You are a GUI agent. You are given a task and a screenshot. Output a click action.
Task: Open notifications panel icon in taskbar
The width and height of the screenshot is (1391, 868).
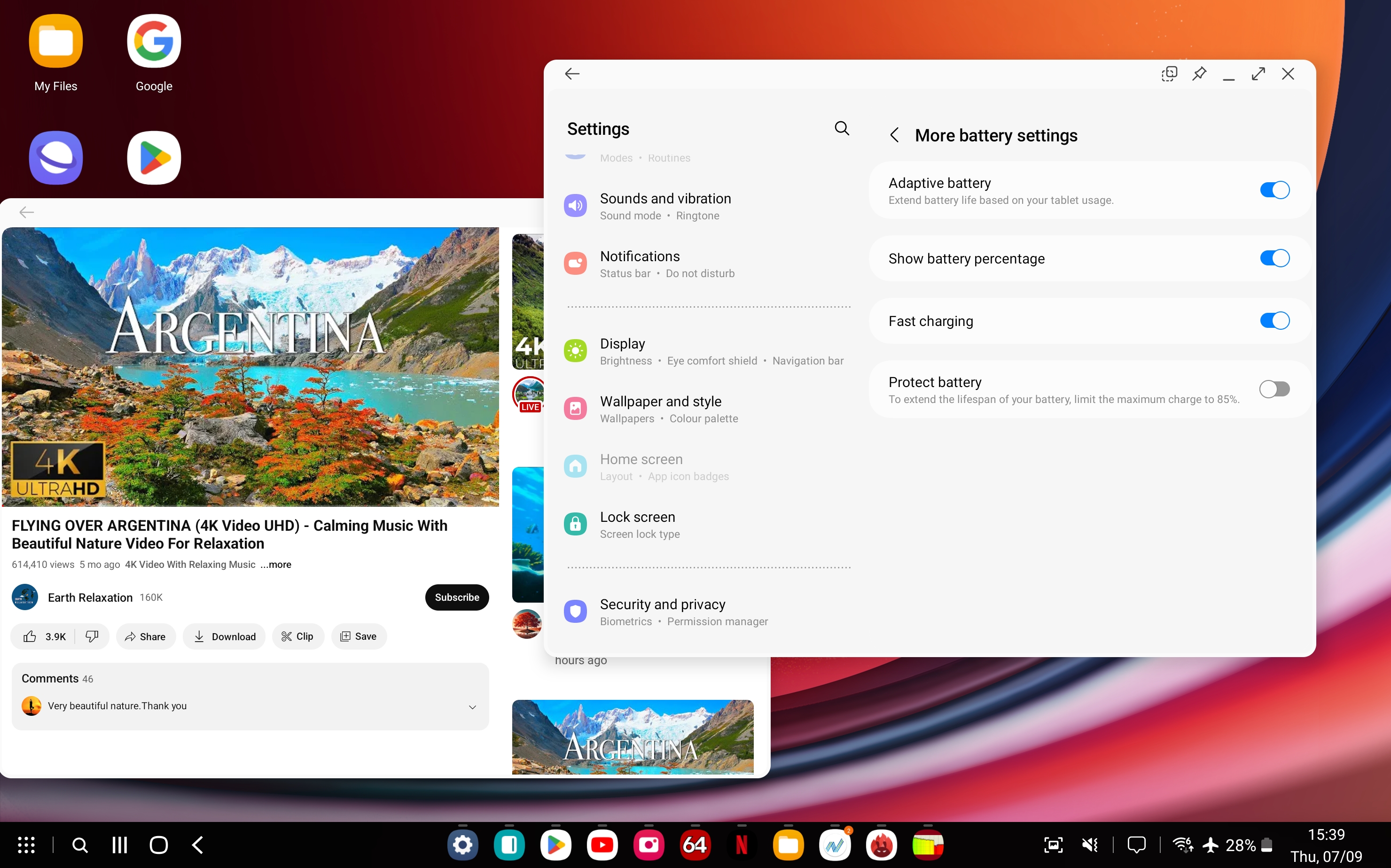point(1136,845)
